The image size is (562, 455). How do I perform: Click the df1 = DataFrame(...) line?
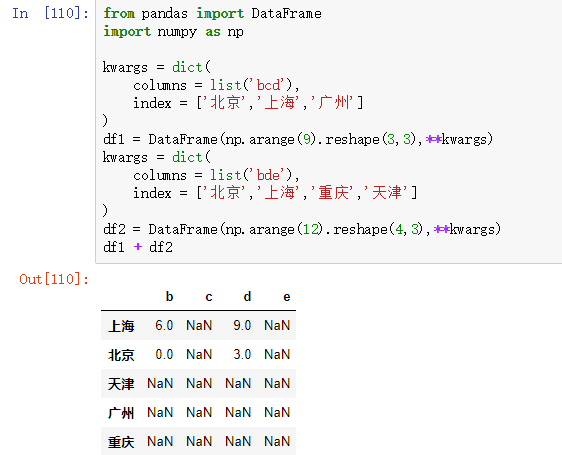(x=298, y=139)
